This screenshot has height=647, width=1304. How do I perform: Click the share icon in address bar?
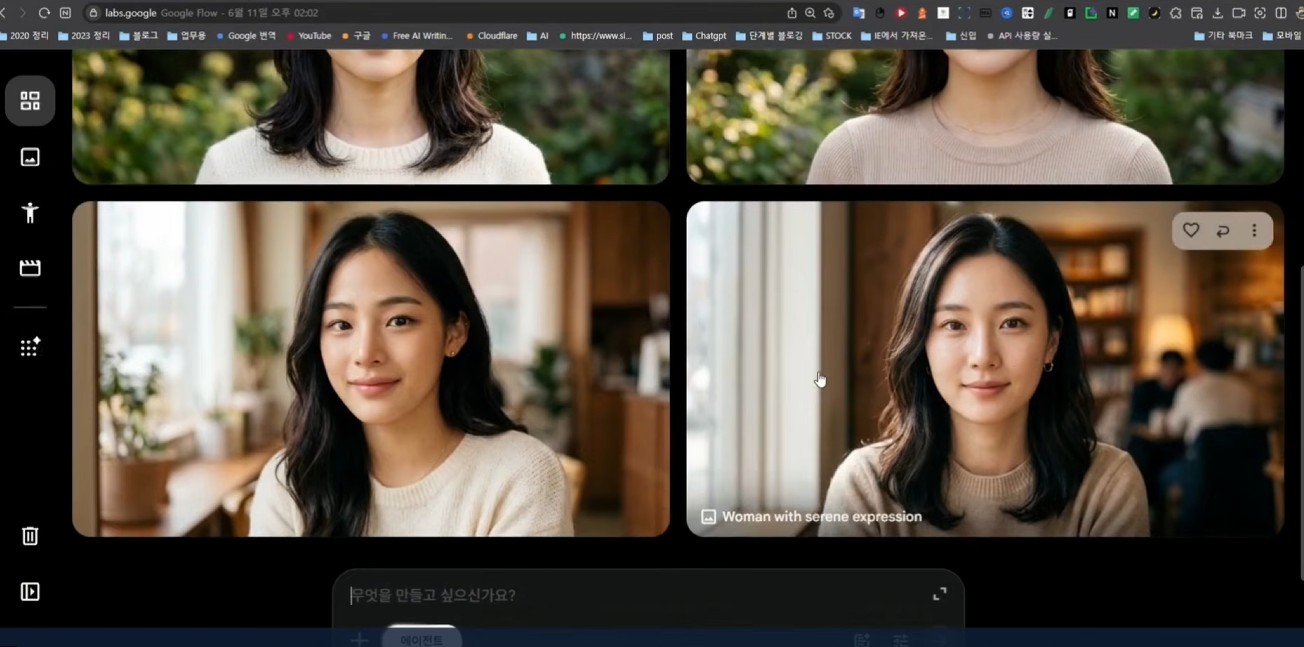click(792, 13)
